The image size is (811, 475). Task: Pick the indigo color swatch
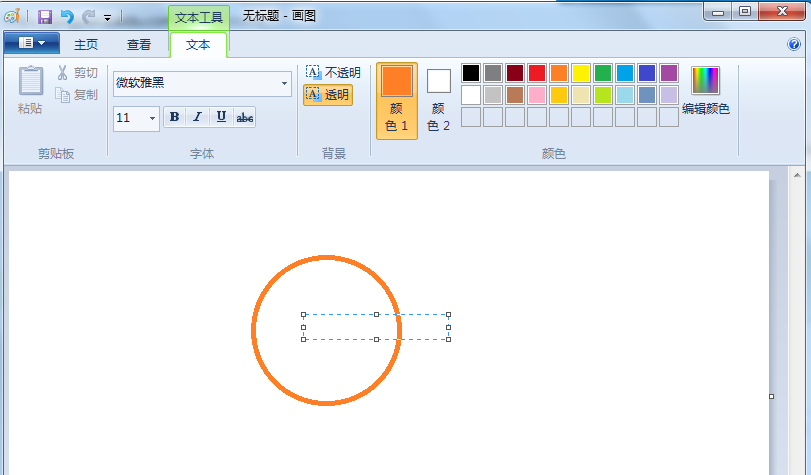(647, 73)
